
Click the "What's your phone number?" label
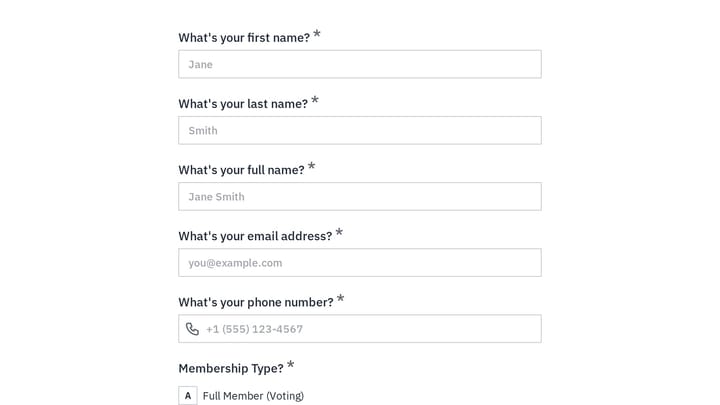pos(256,302)
